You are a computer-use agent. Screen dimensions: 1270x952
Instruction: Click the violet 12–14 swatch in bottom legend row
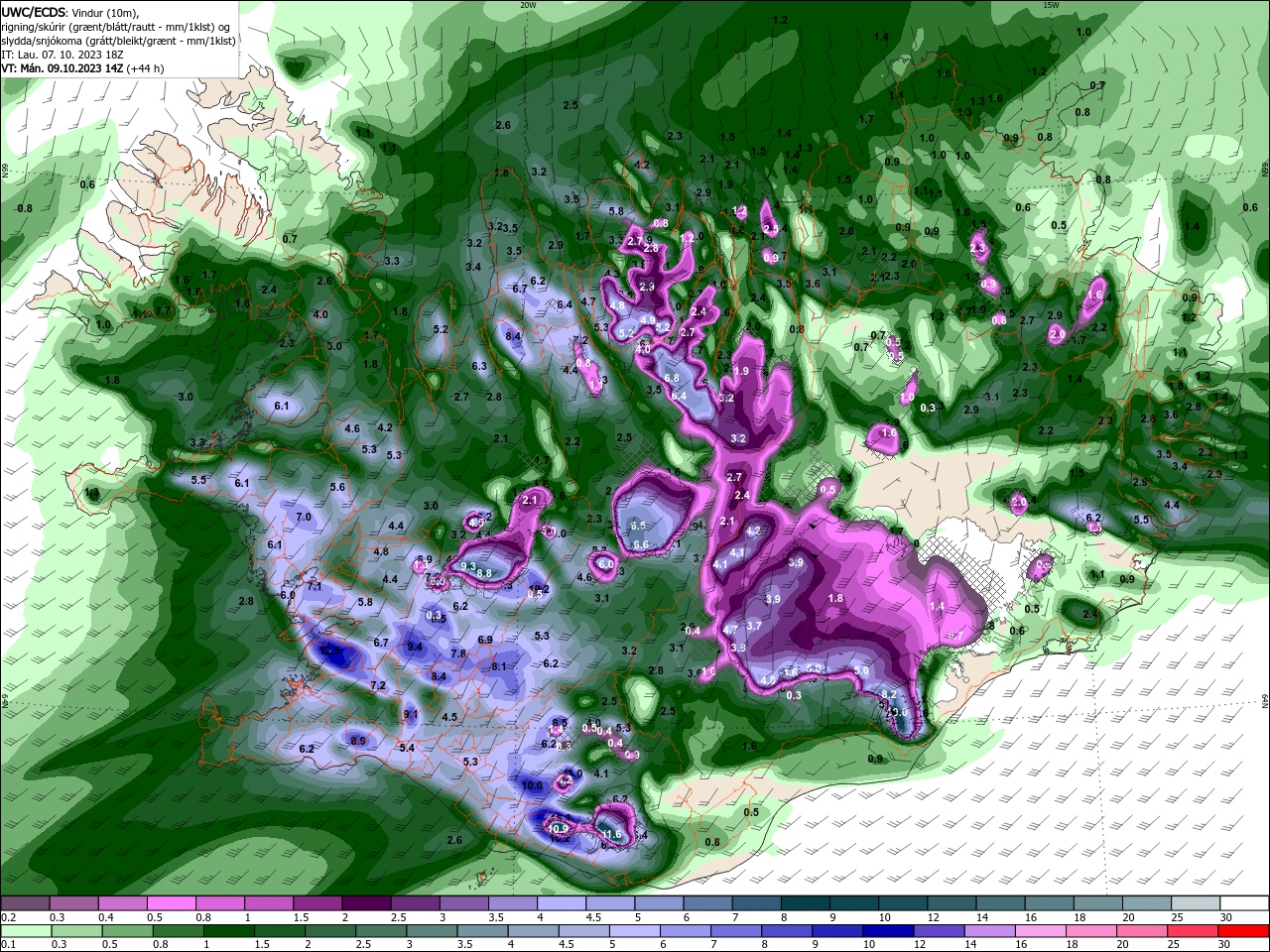click(941, 932)
